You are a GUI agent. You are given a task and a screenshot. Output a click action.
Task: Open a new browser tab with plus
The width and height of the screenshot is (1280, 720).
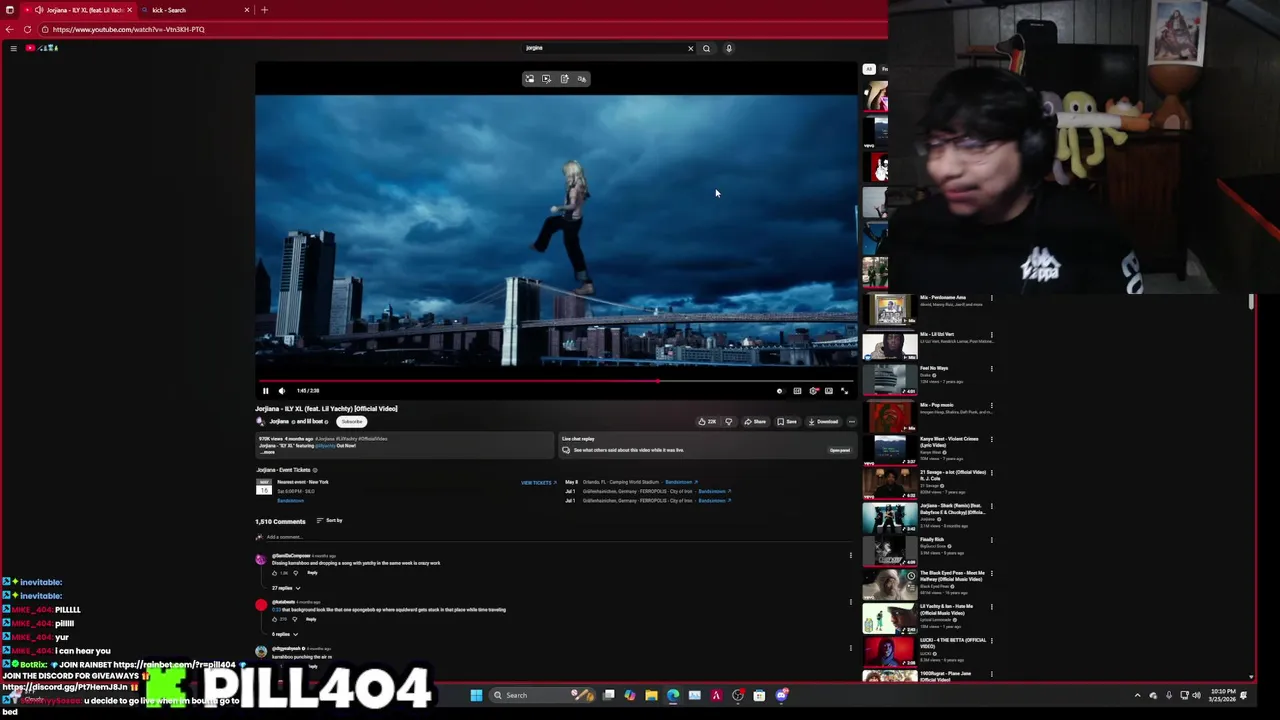(x=264, y=10)
